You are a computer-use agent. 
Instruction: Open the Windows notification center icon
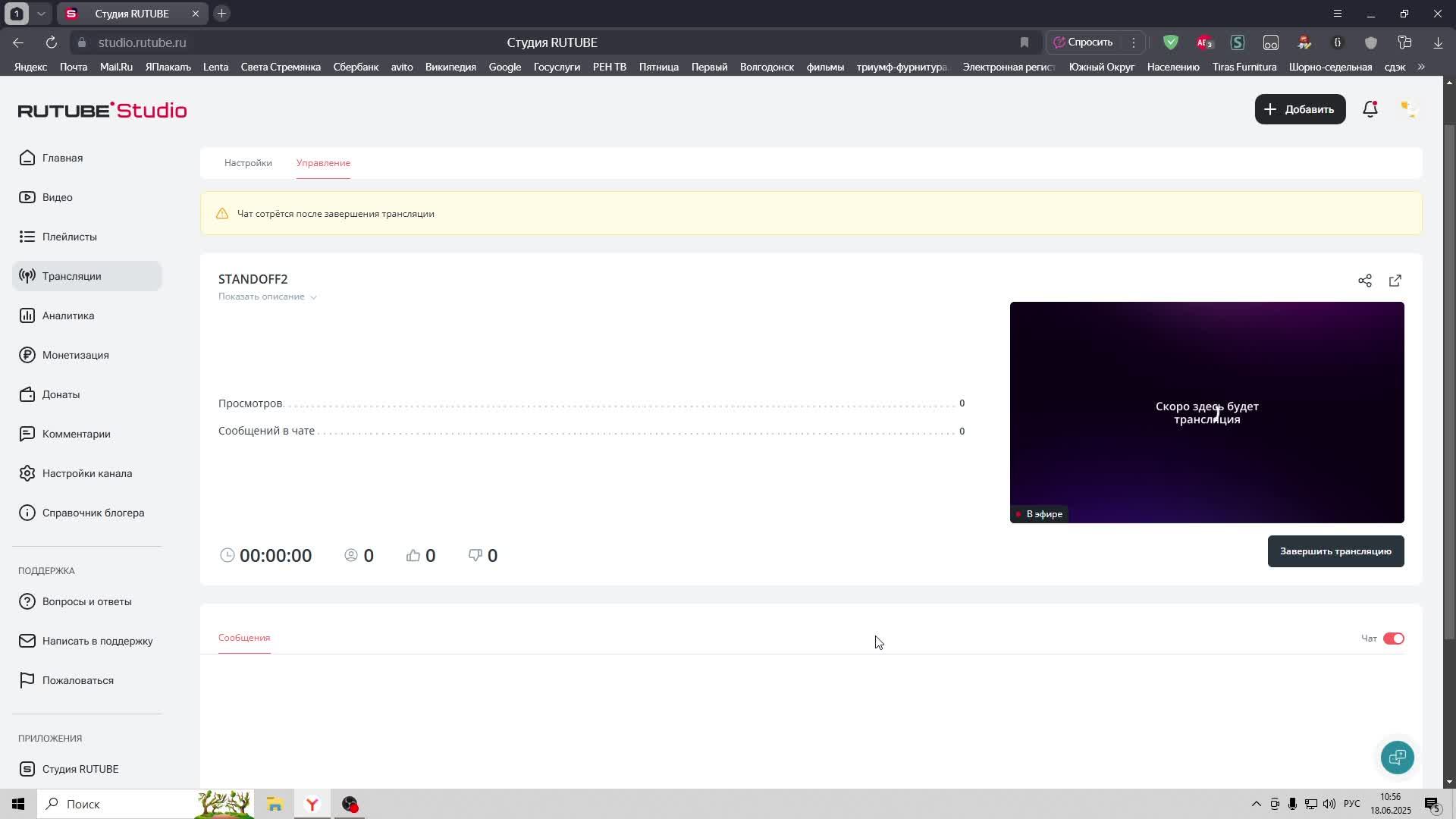pyautogui.click(x=1432, y=804)
